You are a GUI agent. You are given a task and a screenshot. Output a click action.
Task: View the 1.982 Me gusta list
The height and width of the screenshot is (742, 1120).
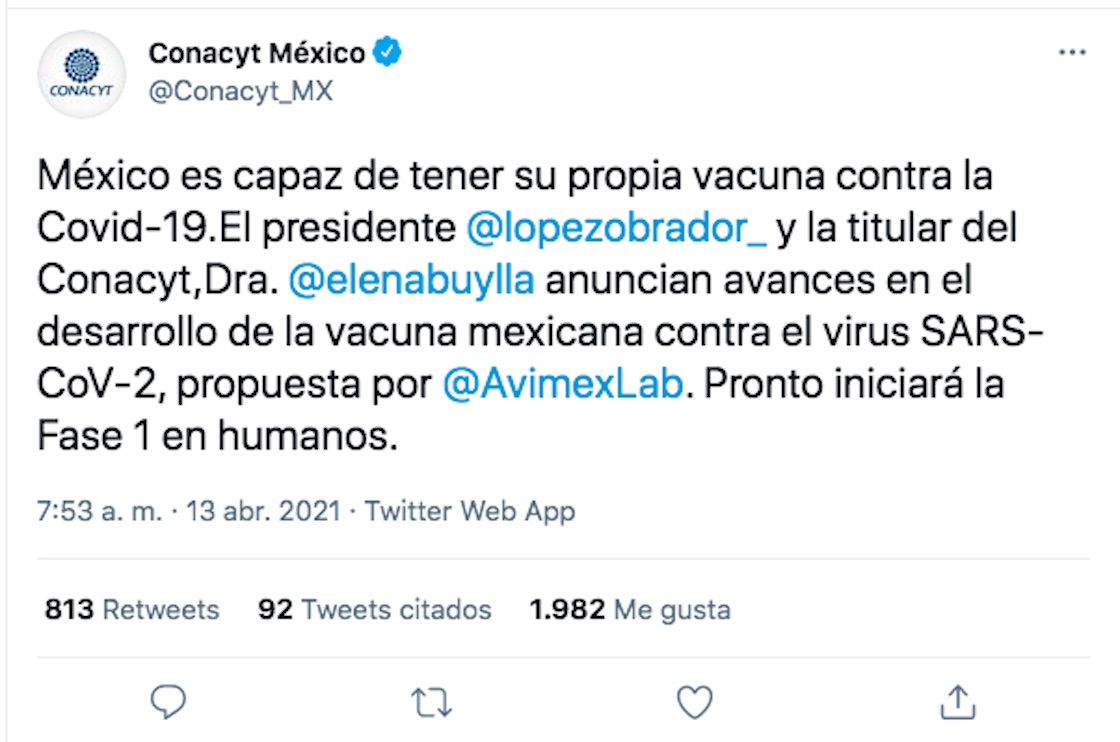click(x=630, y=609)
